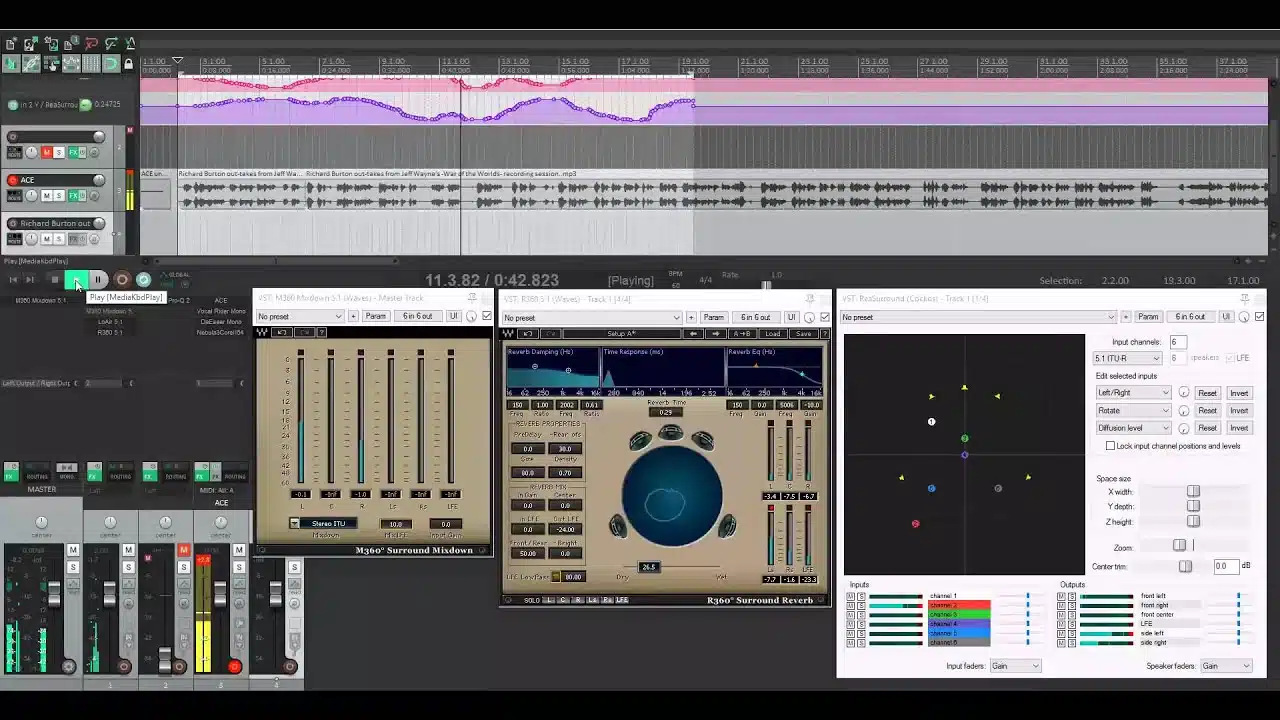
Task: Click Param button in R360 window
Action: (713, 317)
